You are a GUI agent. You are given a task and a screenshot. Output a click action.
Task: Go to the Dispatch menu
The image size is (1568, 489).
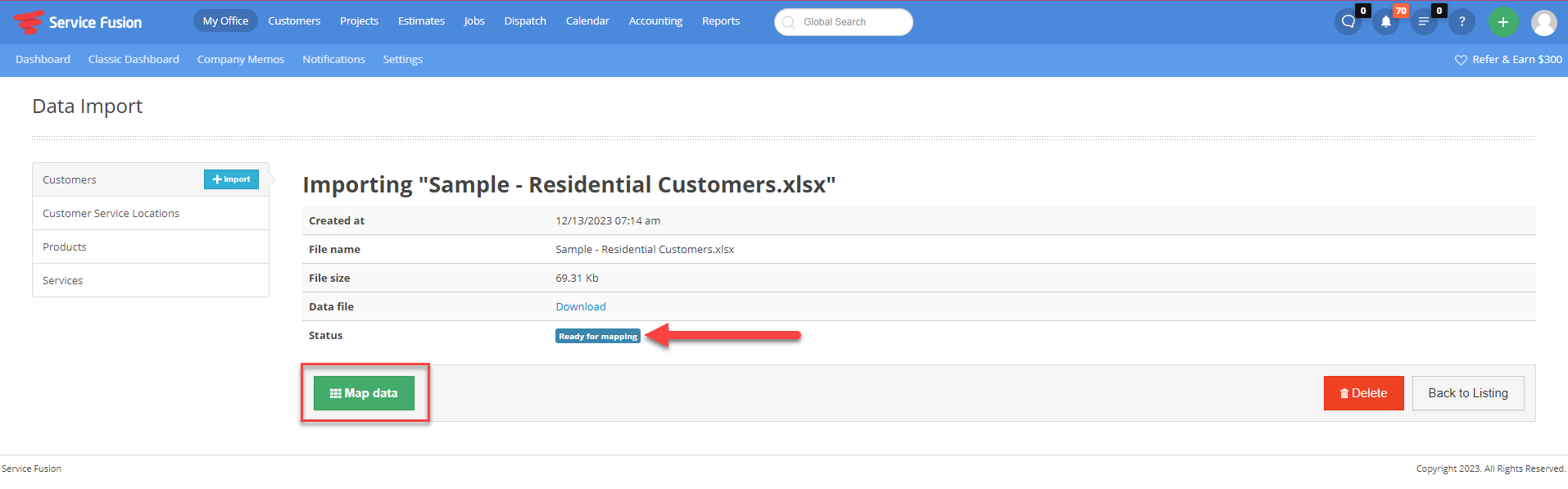[x=525, y=21]
